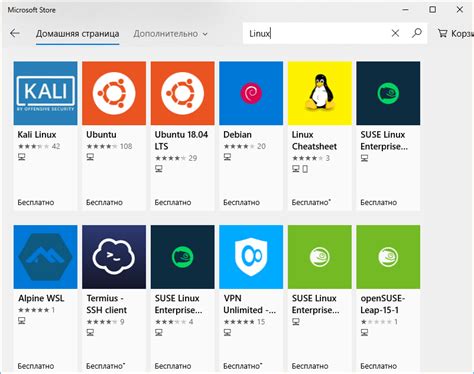Click Бесплатно price under Termius
Viewport: 474px width, 374px height.
[x=105, y=366]
